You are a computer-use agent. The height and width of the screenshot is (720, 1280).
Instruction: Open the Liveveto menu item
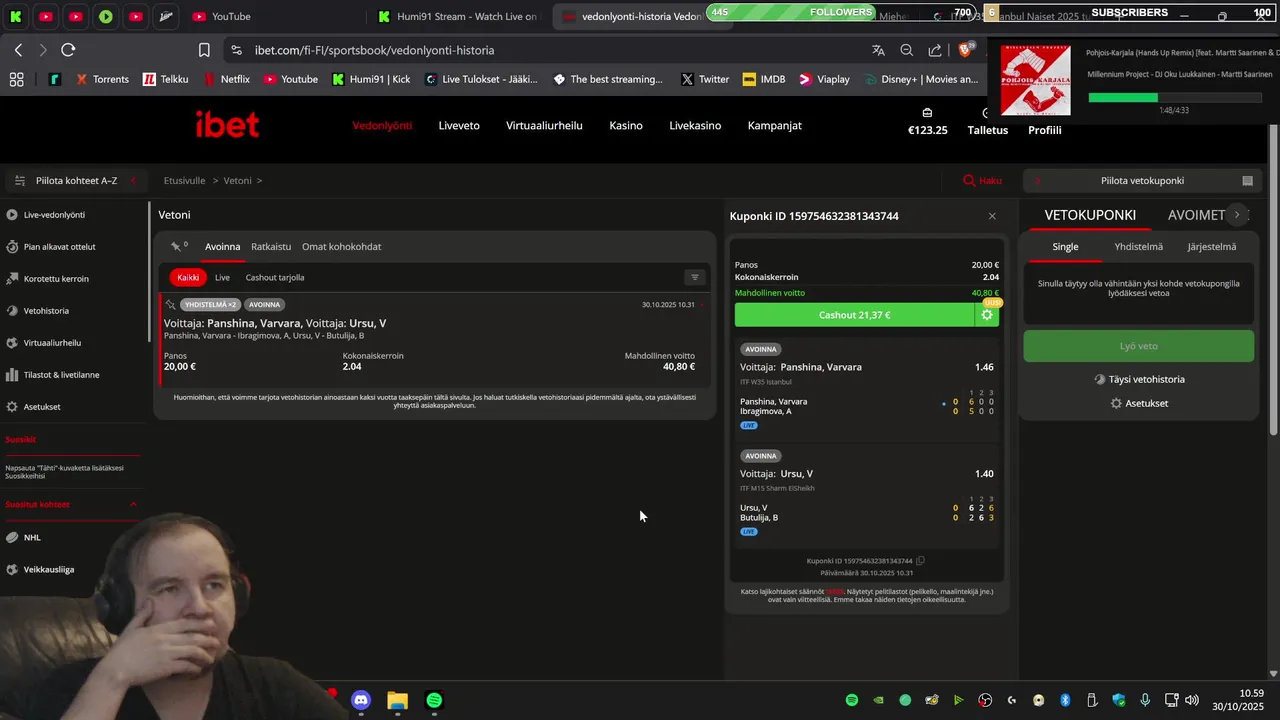pos(459,125)
